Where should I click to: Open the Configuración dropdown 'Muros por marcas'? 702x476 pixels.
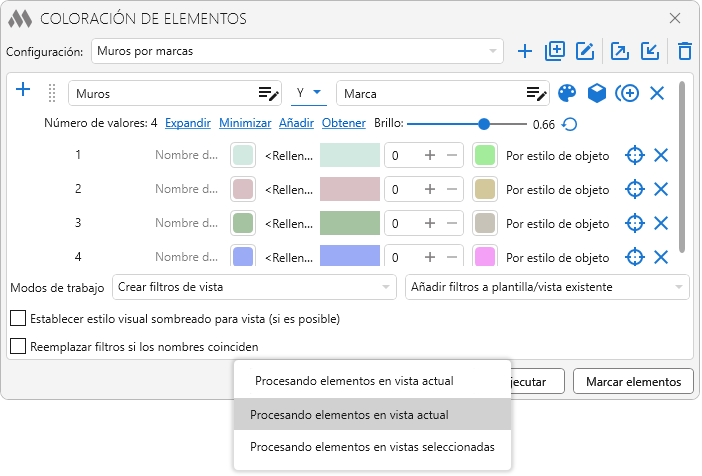coord(298,51)
